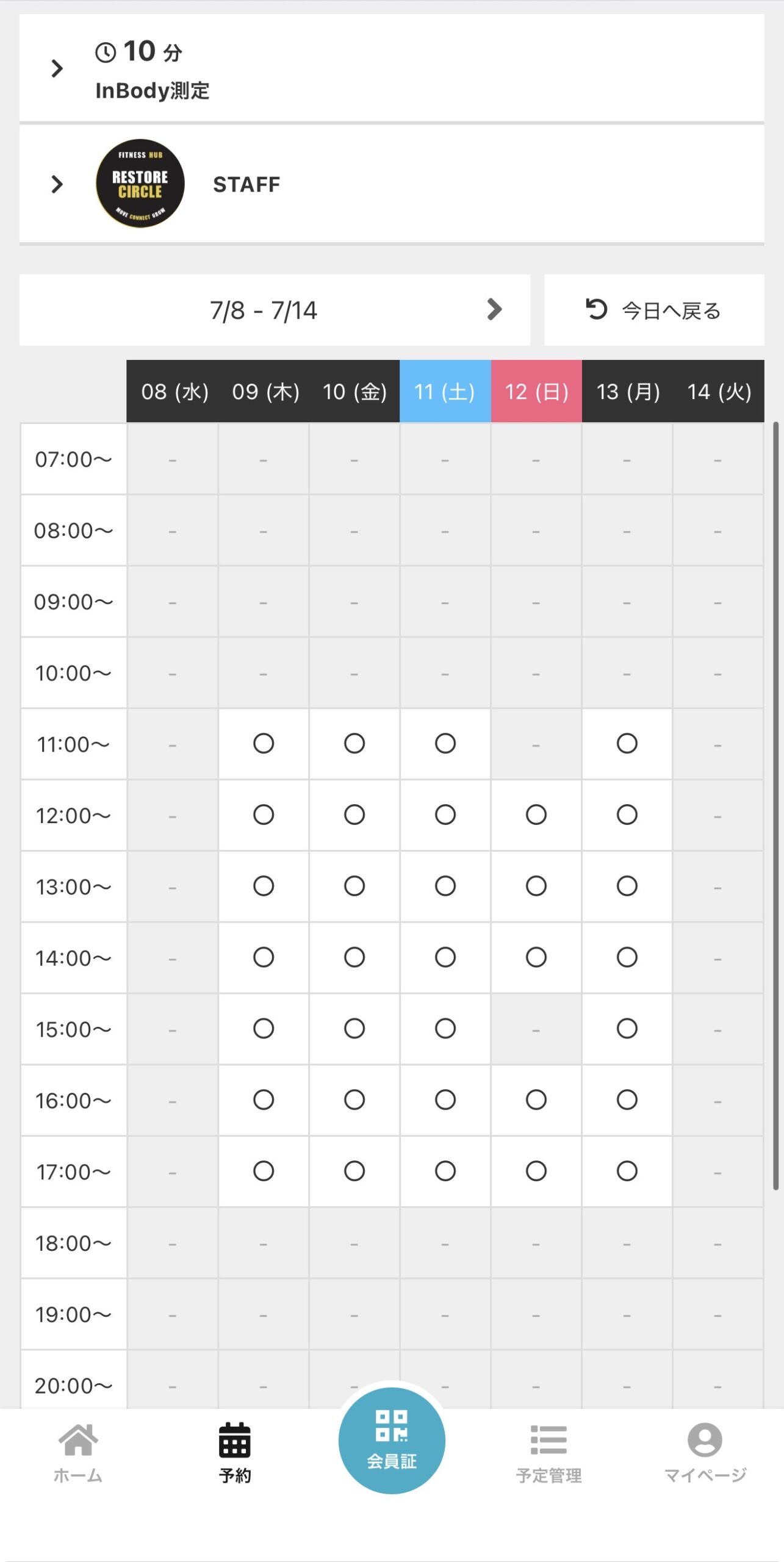The height and width of the screenshot is (1562, 784).
Task: Select 11:00 slot on Thursday 09
Action: coord(264,744)
